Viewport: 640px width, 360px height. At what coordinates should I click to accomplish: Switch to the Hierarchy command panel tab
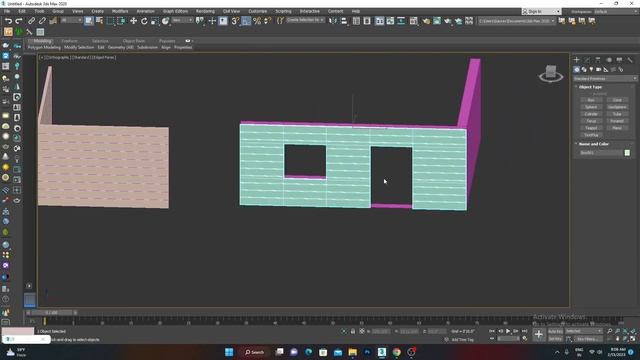tap(598, 60)
